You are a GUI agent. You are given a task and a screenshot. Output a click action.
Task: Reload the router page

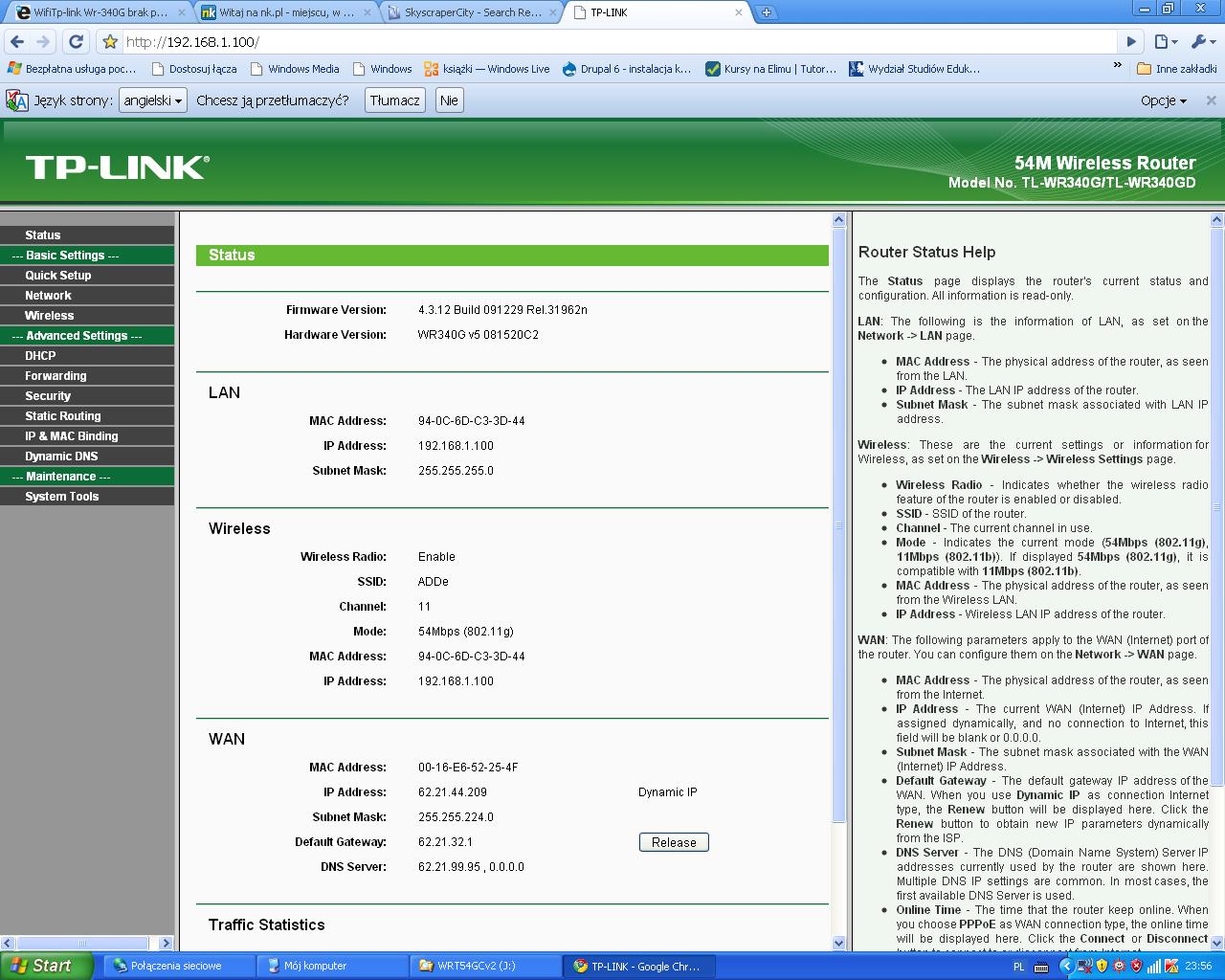click(x=76, y=42)
